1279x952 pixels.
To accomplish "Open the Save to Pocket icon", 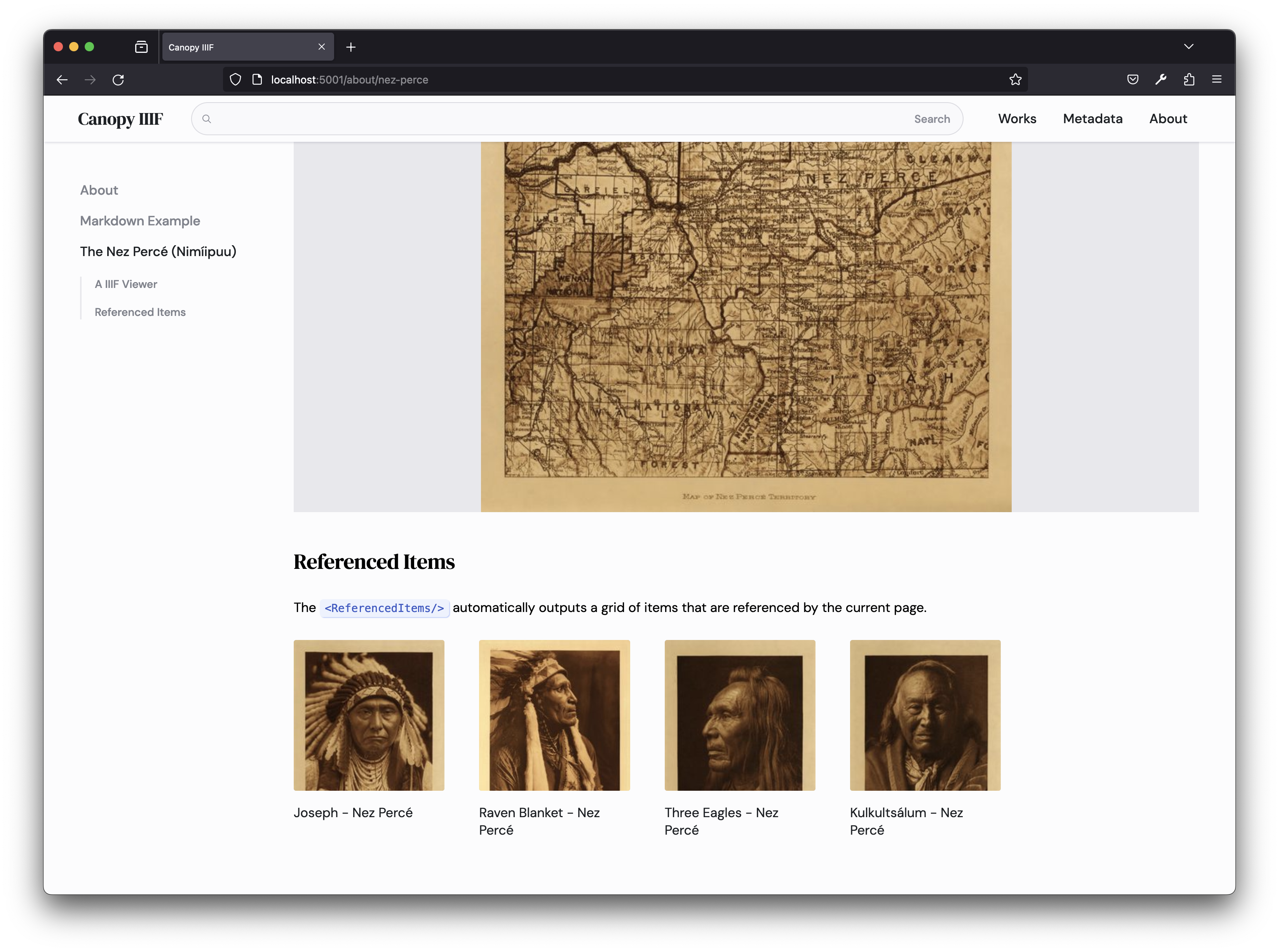I will click(1132, 80).
